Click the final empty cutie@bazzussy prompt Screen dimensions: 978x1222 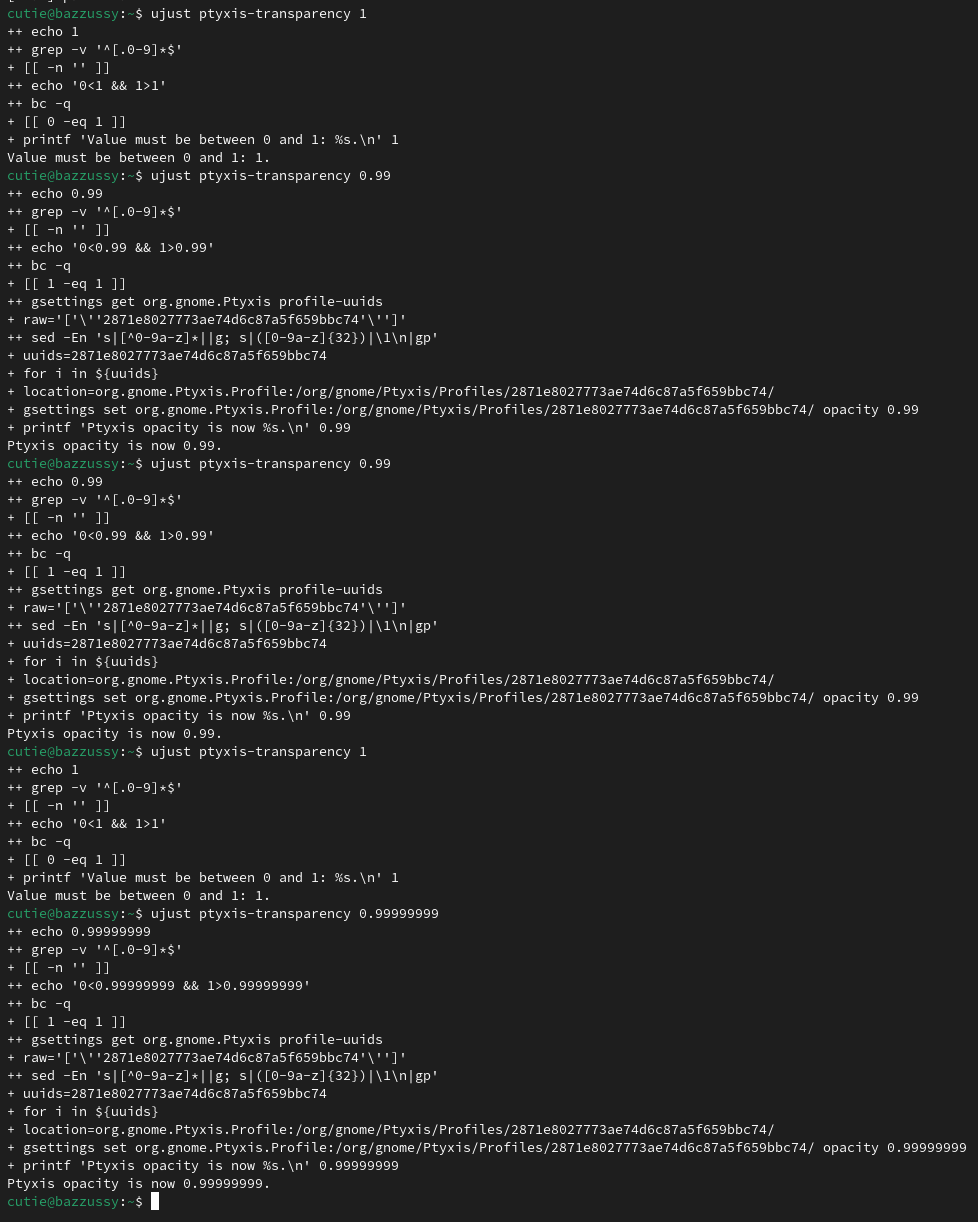click(x=70, y=1201)
